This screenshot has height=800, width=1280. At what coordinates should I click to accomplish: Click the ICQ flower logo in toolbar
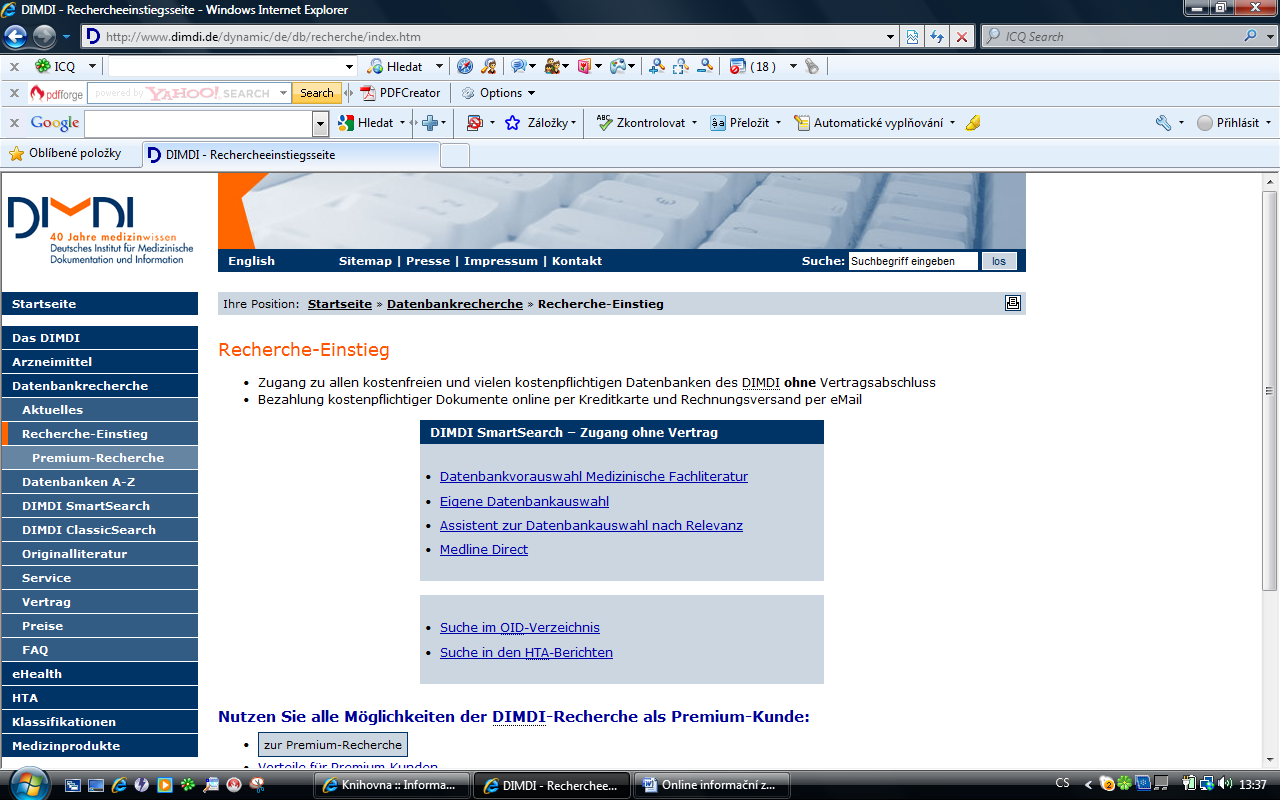pyautogui.click(x=43, y=66)
